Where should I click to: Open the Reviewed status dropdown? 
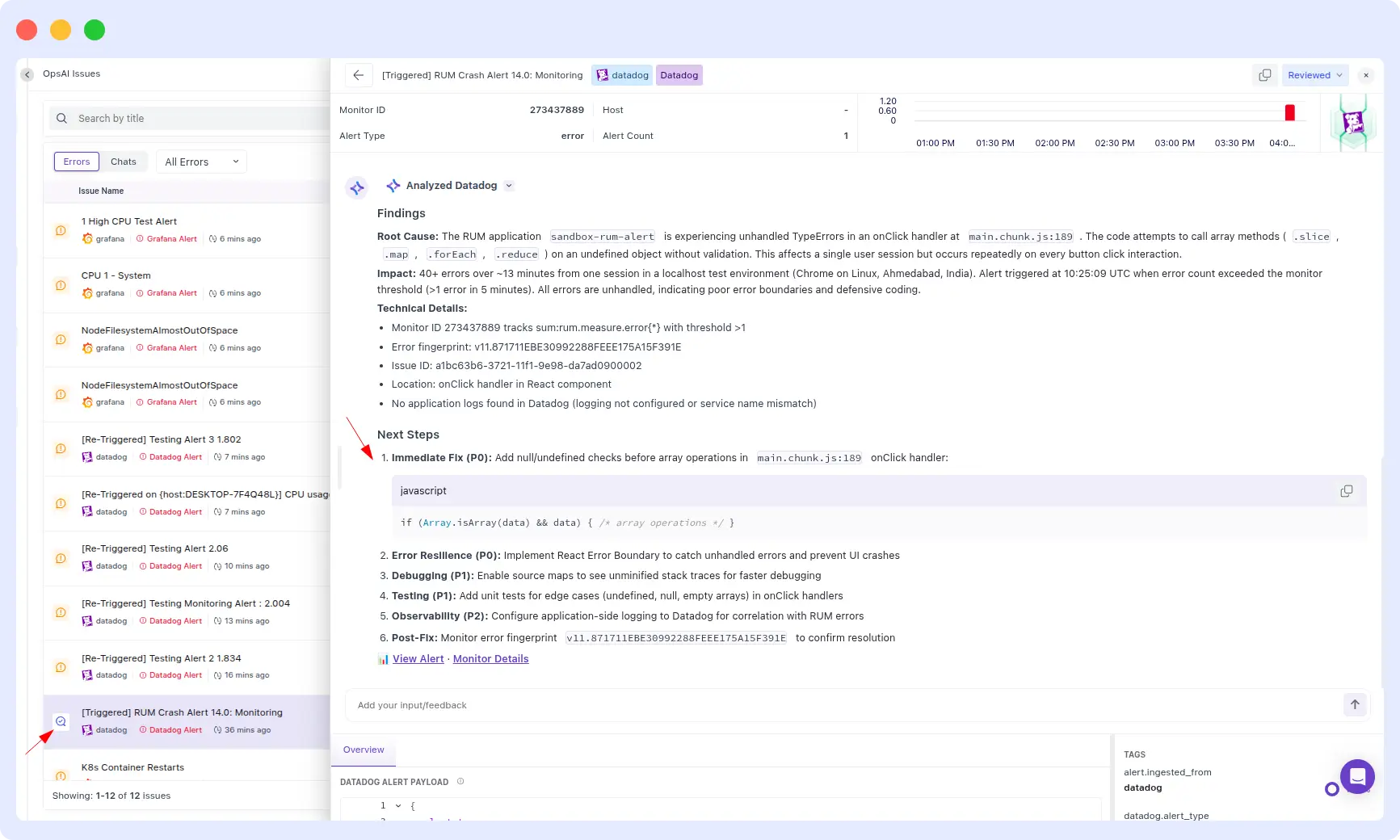click(1314, 75)
